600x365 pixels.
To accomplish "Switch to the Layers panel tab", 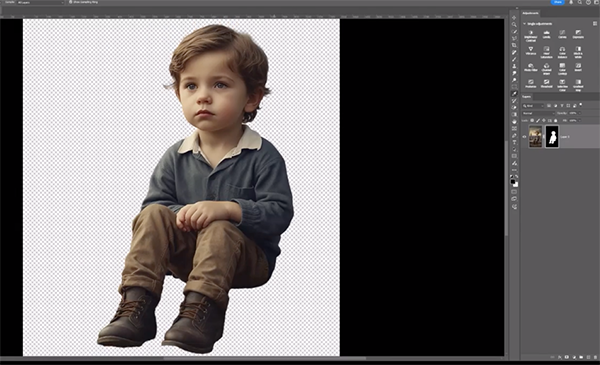I will click(x=527, y=96).
